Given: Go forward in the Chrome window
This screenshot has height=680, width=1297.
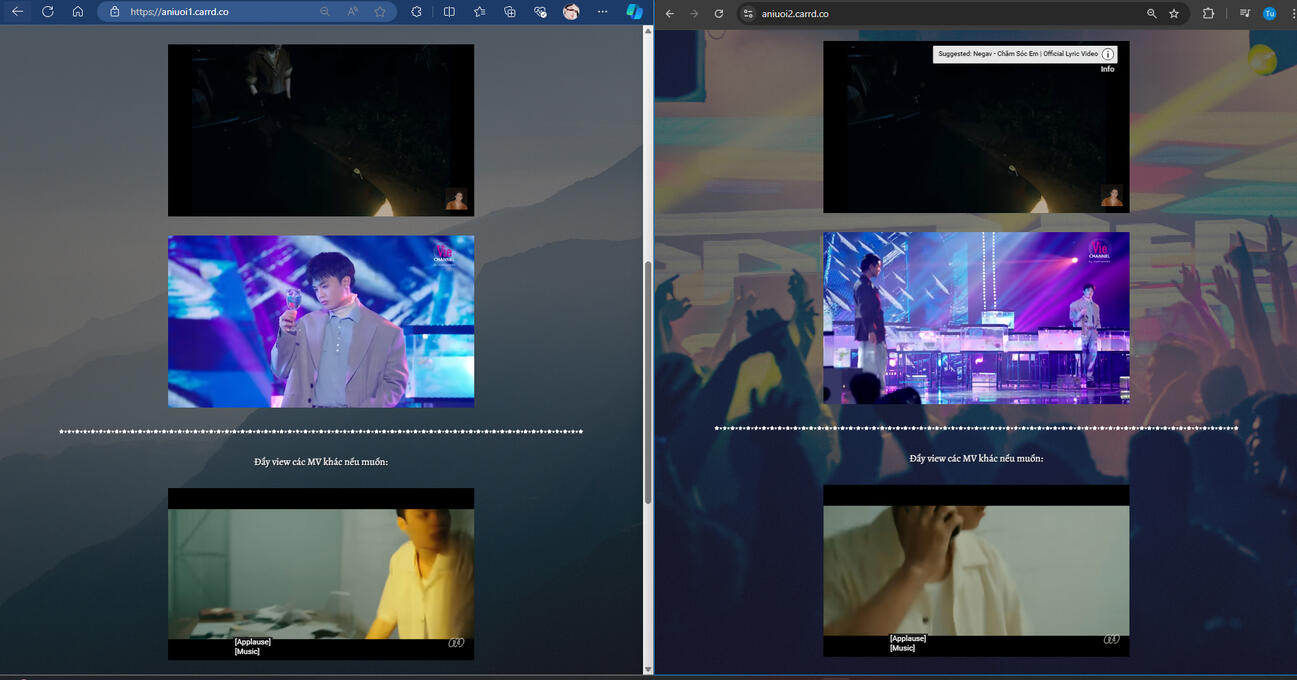Looking at the screenshot, I should coord(694,14).
